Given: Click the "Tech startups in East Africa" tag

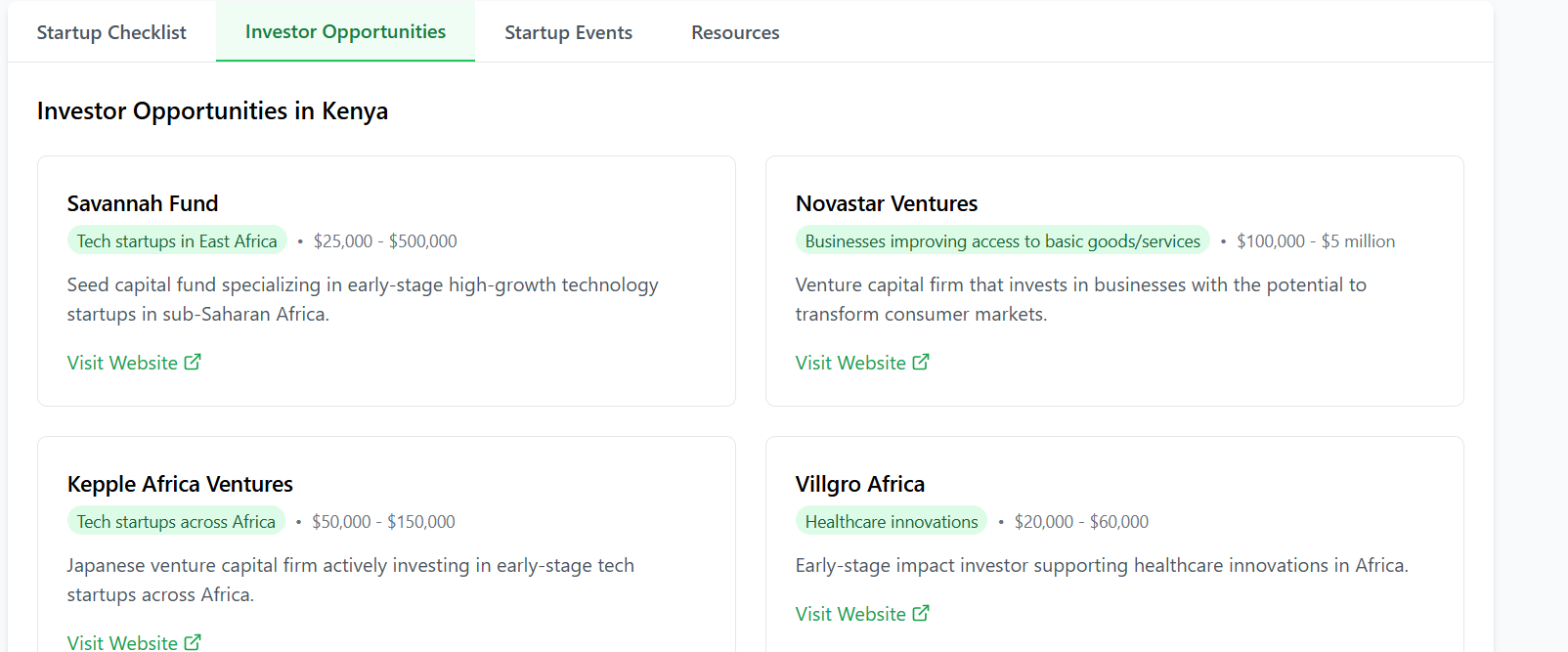Looking at the screenshot, I should 177,241.
